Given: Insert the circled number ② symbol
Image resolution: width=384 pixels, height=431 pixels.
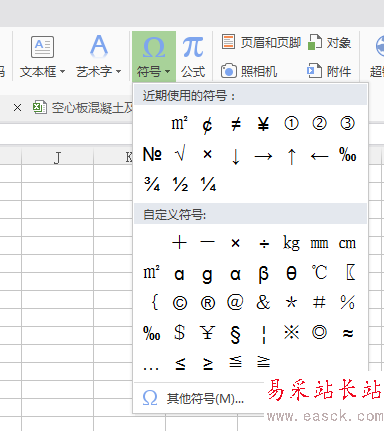Looking at the screenshot, I should [319, 124].
